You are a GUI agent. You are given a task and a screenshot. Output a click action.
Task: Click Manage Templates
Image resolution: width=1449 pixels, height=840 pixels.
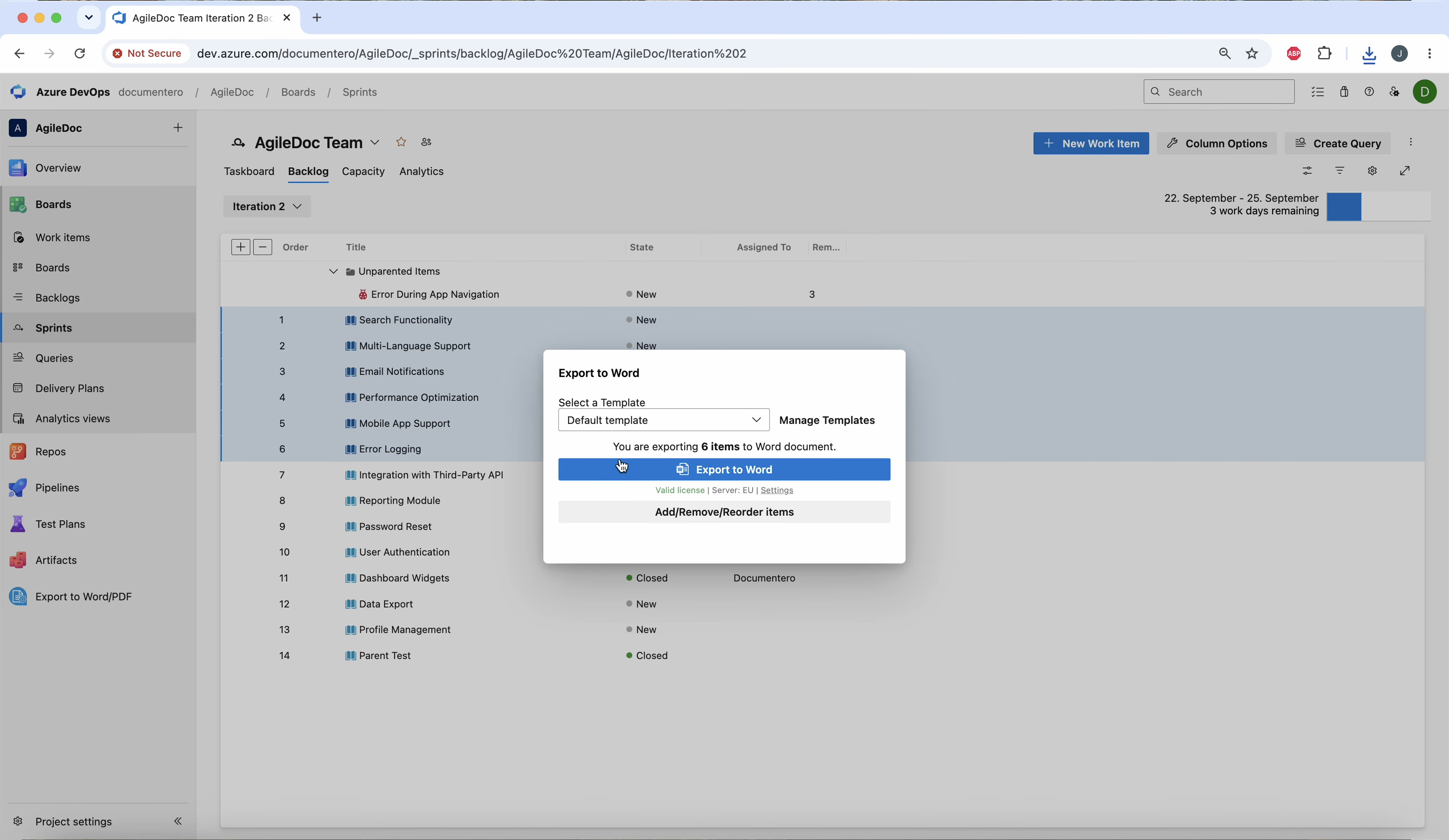[827, 420]
